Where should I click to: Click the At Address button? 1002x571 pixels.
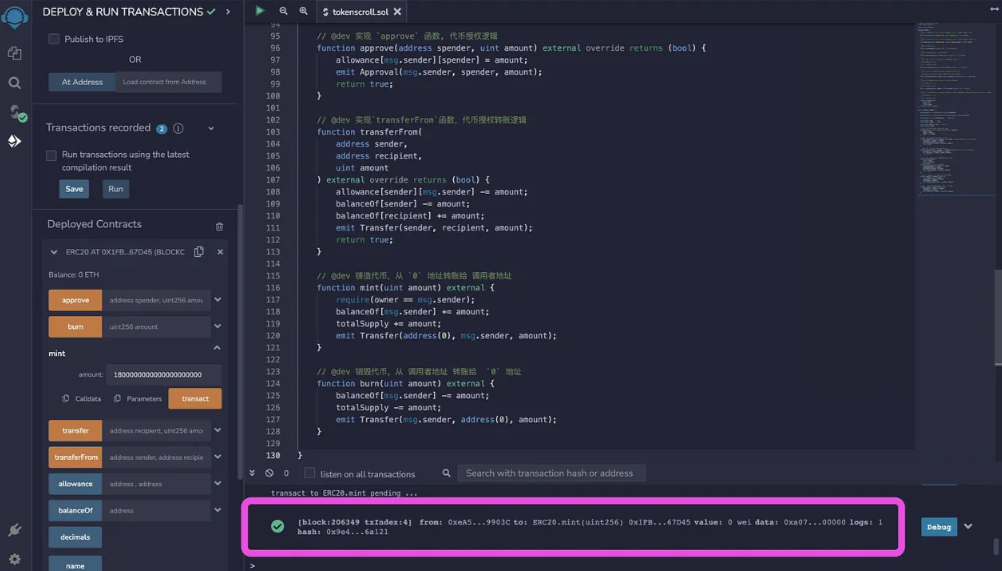pyautogui.click(x=82, y=82)
